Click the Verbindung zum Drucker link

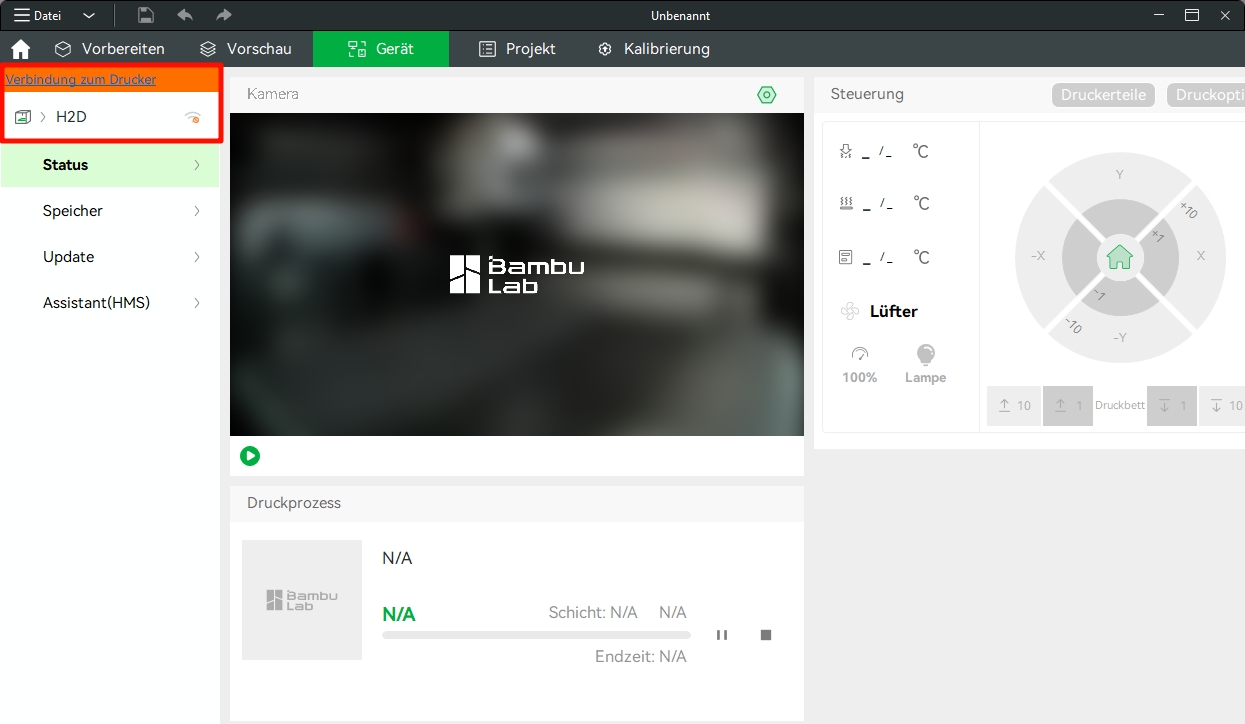[x=81, y=79]
